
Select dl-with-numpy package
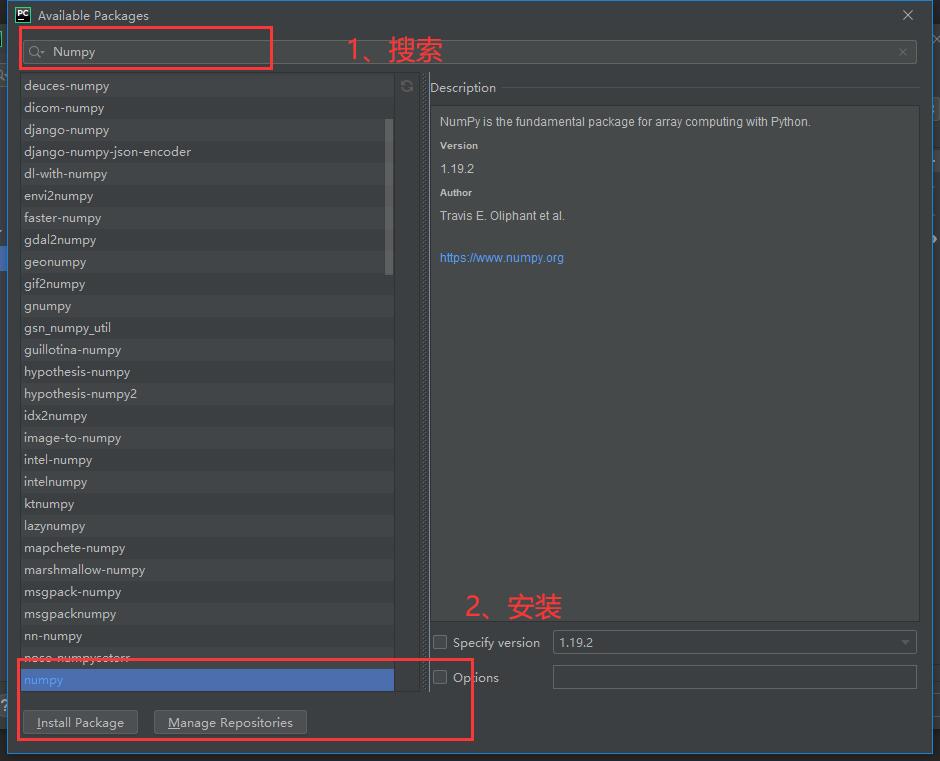click(207, 174)
